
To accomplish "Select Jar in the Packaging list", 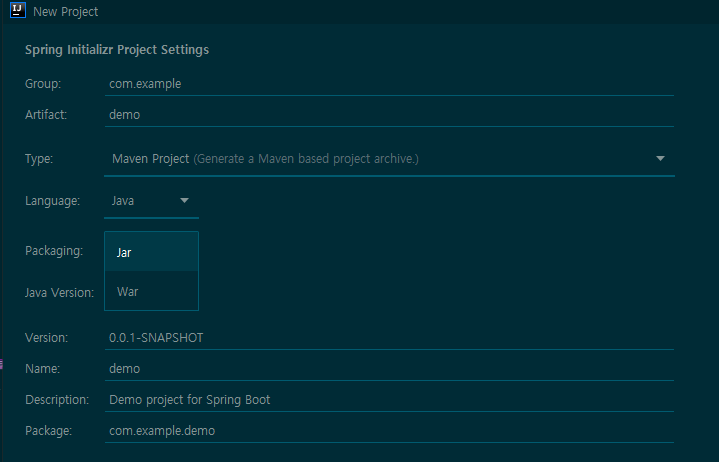I will coord(151,252).
